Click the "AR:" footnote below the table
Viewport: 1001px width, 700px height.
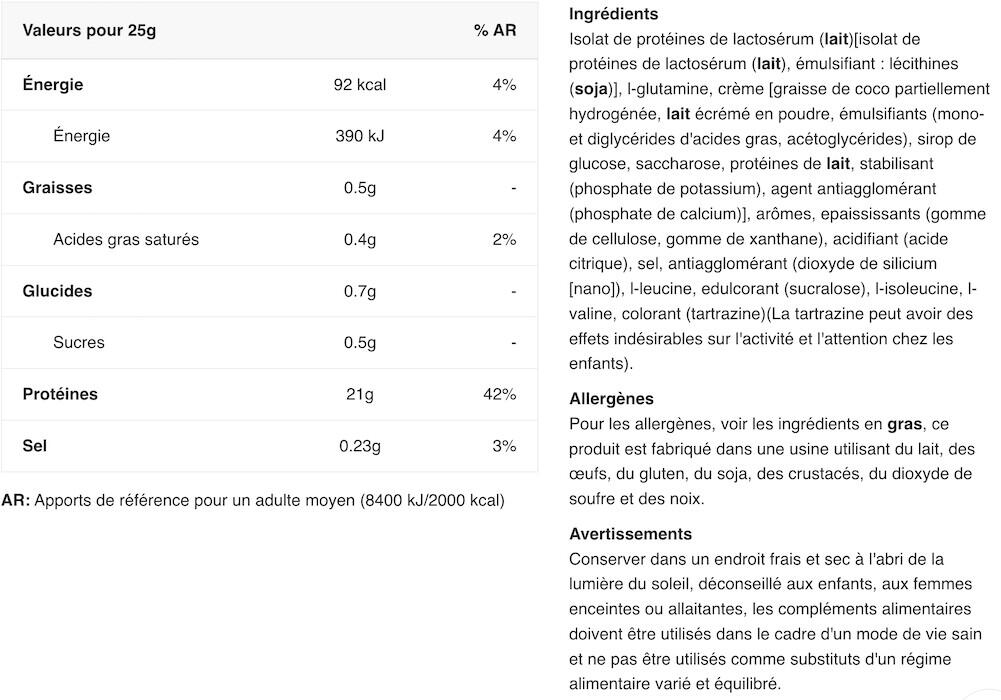(x=16, y=500)
